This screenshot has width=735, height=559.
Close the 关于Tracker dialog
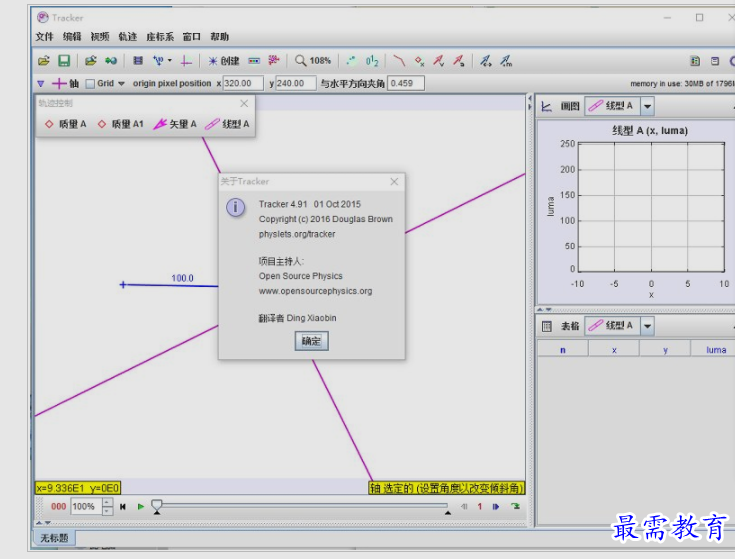pyautogui.click(x=394, y=181)
